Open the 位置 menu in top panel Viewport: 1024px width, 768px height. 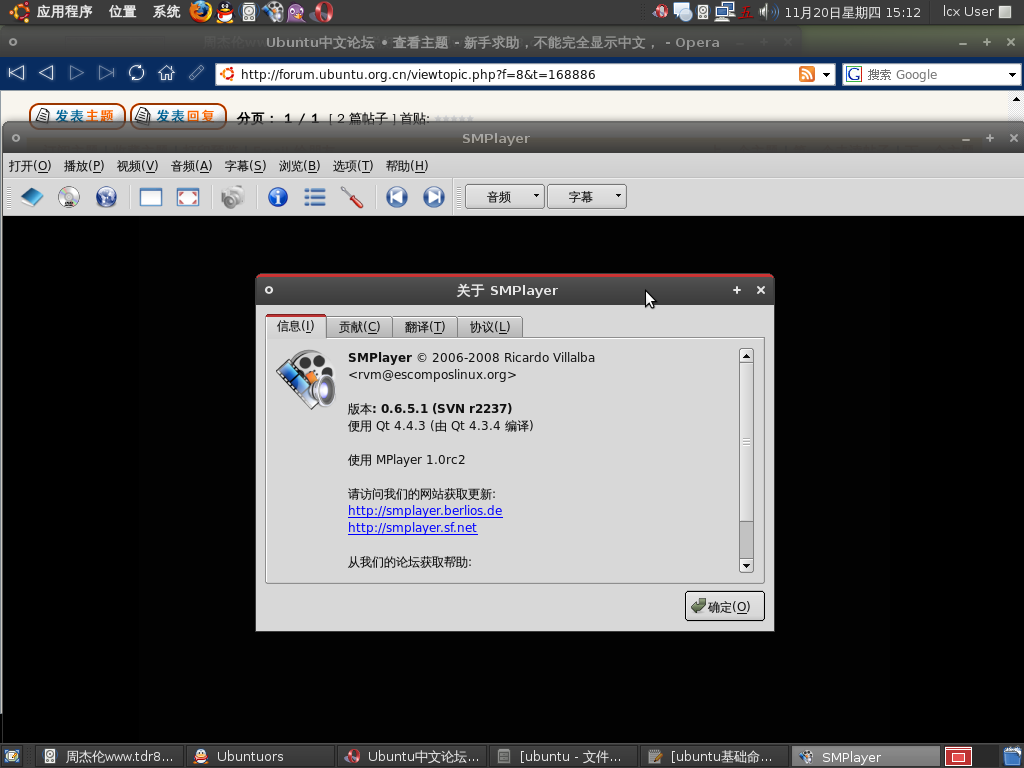click(x=123, y=12)
